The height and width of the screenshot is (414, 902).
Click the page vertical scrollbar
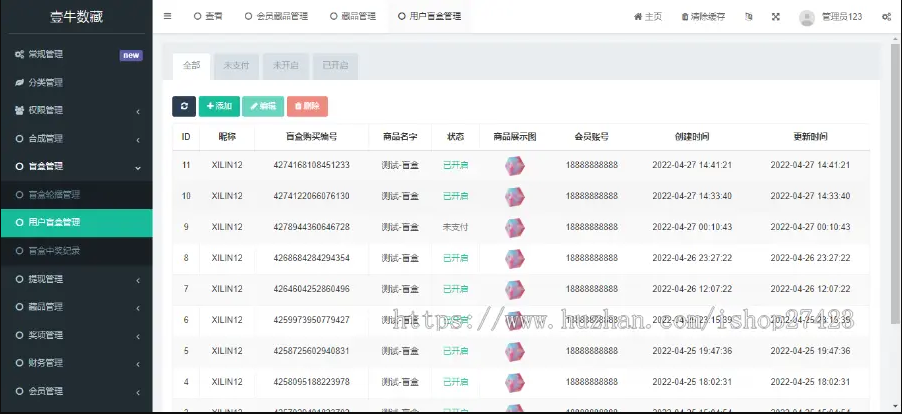[896, 184]
